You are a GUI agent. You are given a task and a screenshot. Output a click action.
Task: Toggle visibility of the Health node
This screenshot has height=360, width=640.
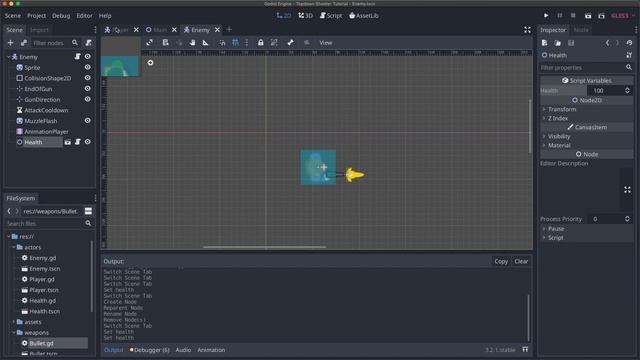click(87, 142)
